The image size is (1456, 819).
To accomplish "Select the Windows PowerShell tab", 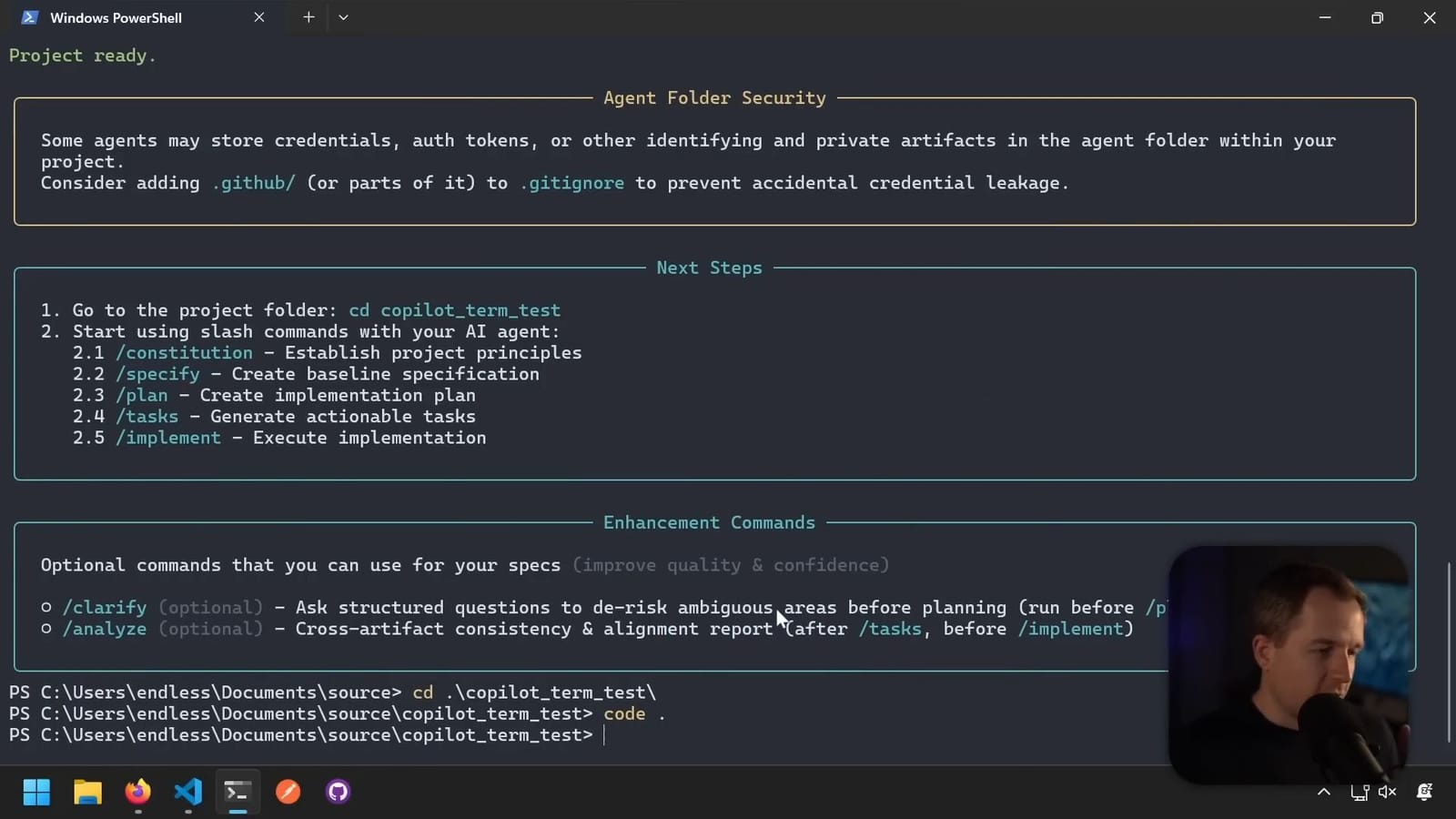I will 116,16.
